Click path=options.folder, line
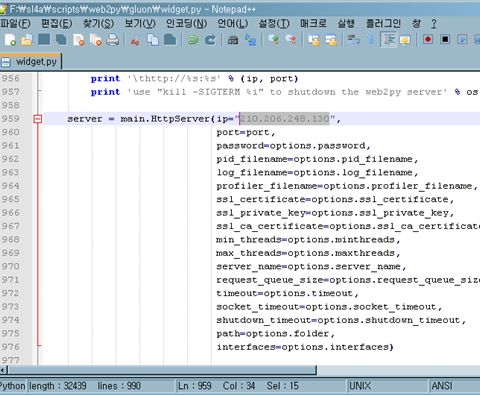Viewport: 480px width, 395px height. (275, 334)
